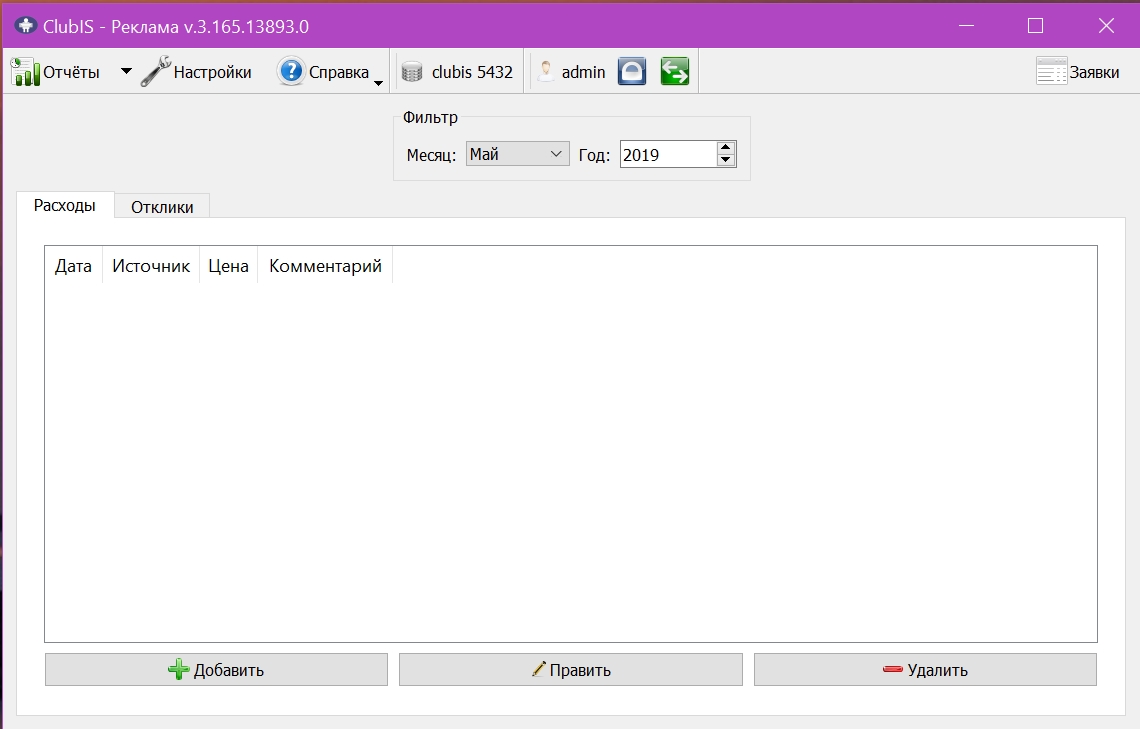Expand the dropdown arrow next to Отчёты
This screenshot has height=729, width=1140.
126,71
